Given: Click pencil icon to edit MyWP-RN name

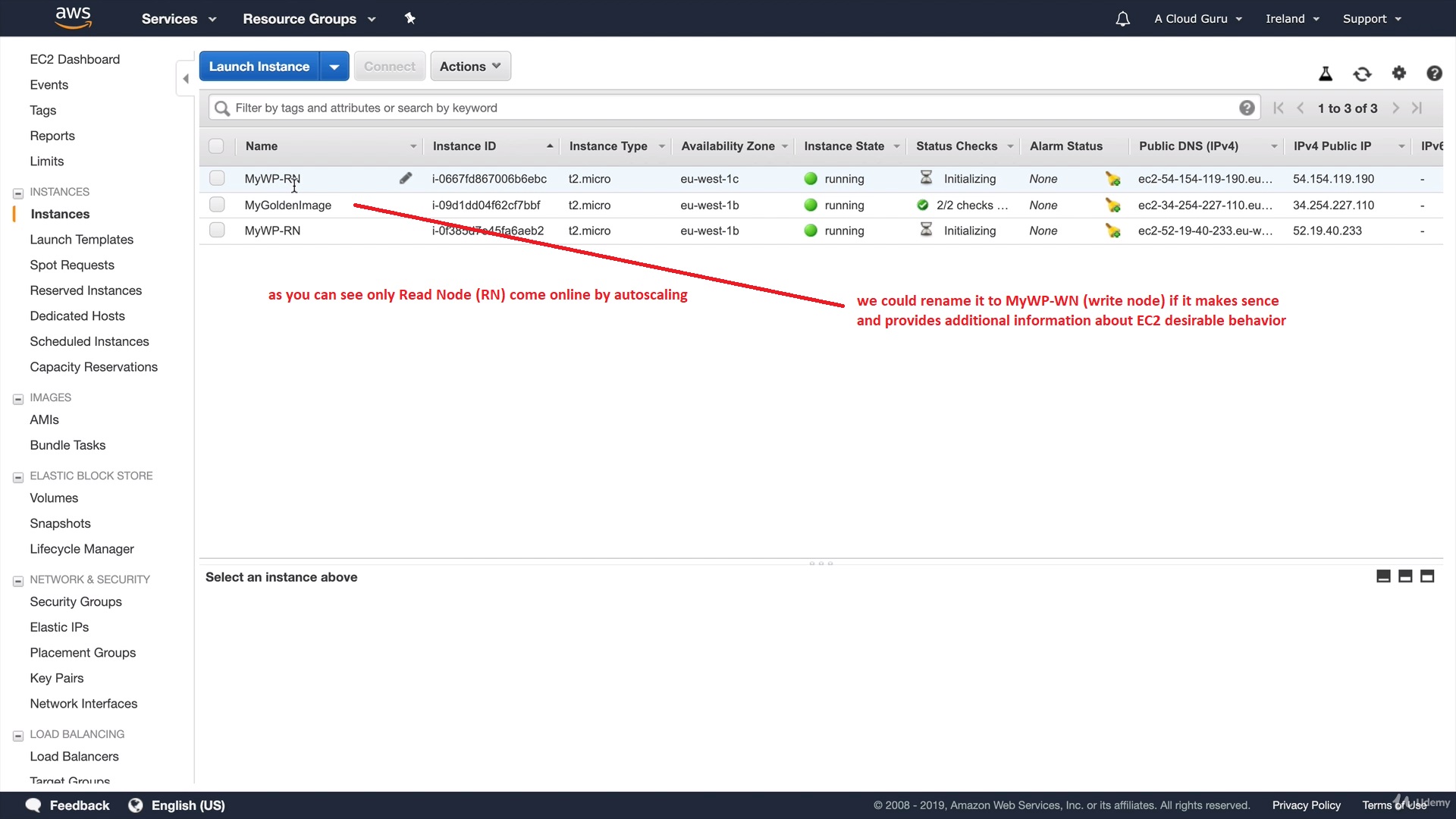Looking at the screenshot, I should [406, 178].
